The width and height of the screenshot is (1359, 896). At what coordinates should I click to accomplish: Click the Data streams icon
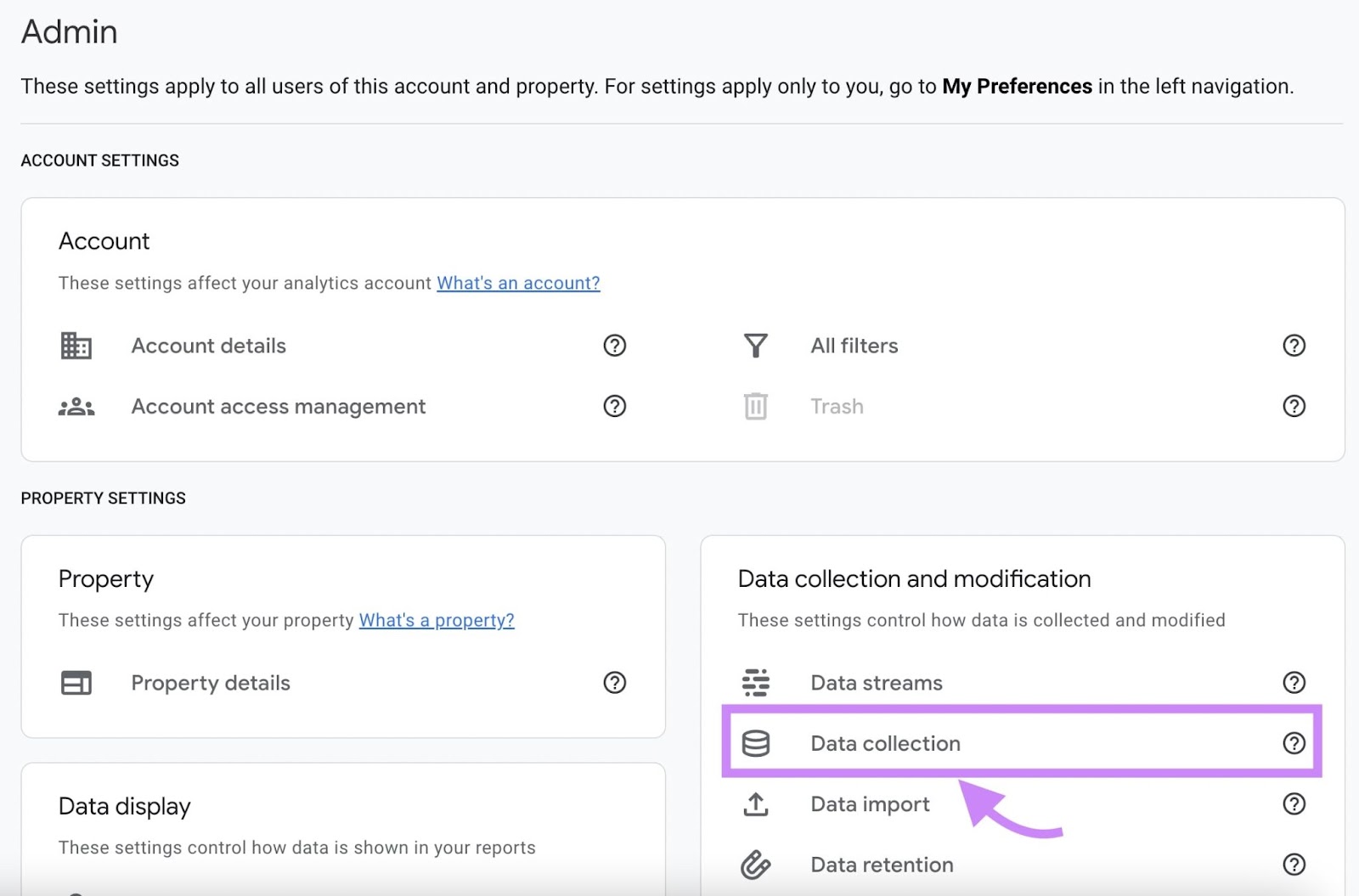[x=756, y=682]
